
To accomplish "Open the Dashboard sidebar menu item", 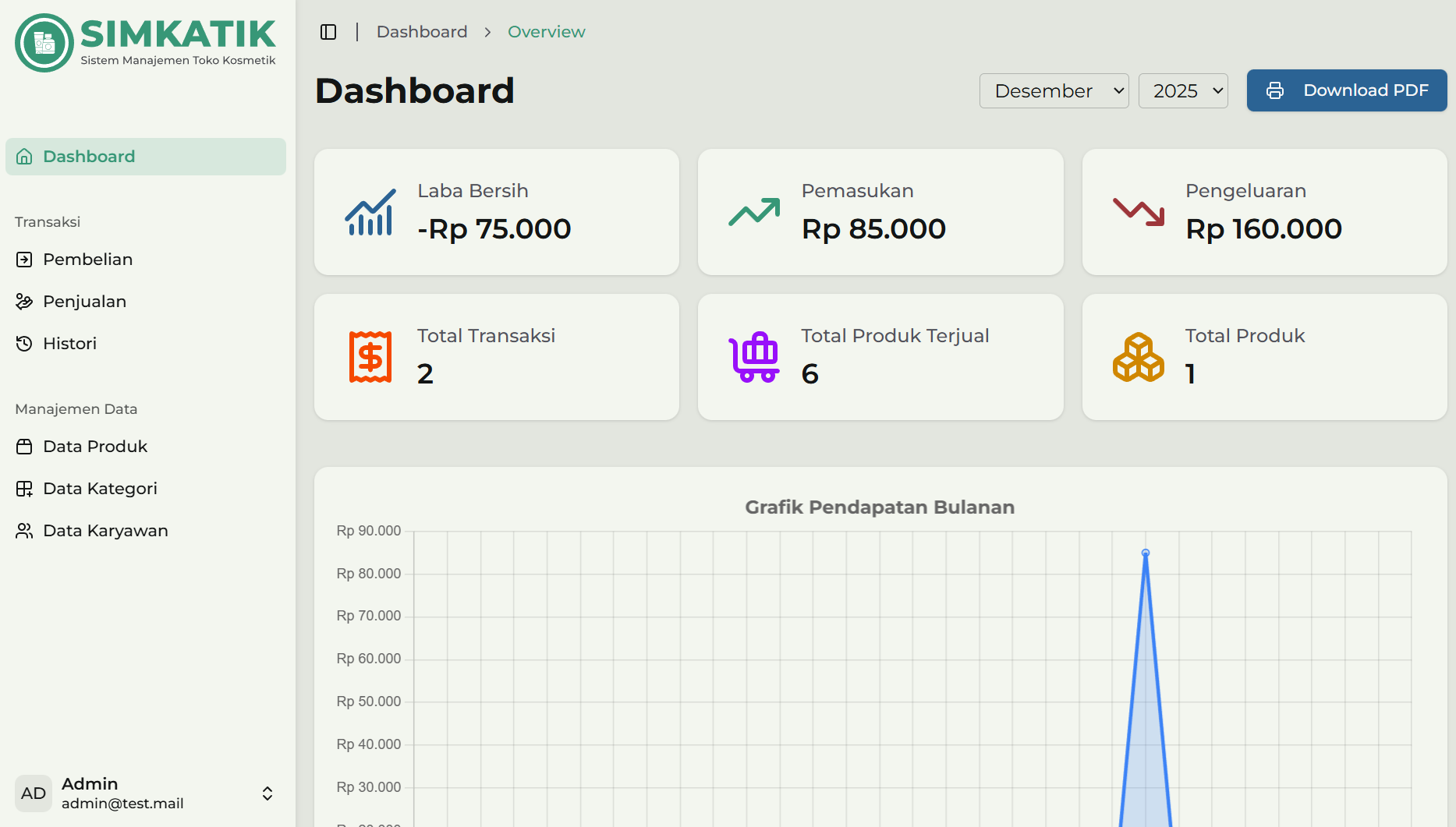I will click(146, 157).
